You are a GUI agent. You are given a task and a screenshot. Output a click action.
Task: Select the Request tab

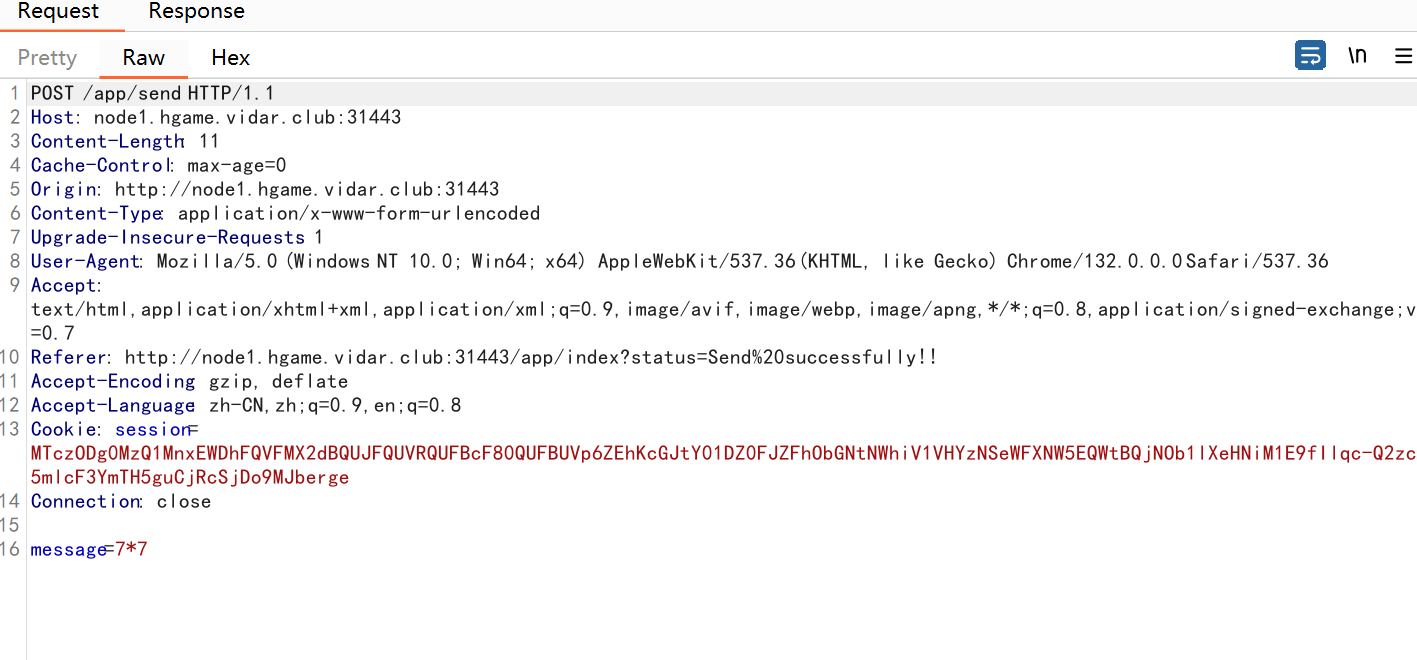click(59, 12)
